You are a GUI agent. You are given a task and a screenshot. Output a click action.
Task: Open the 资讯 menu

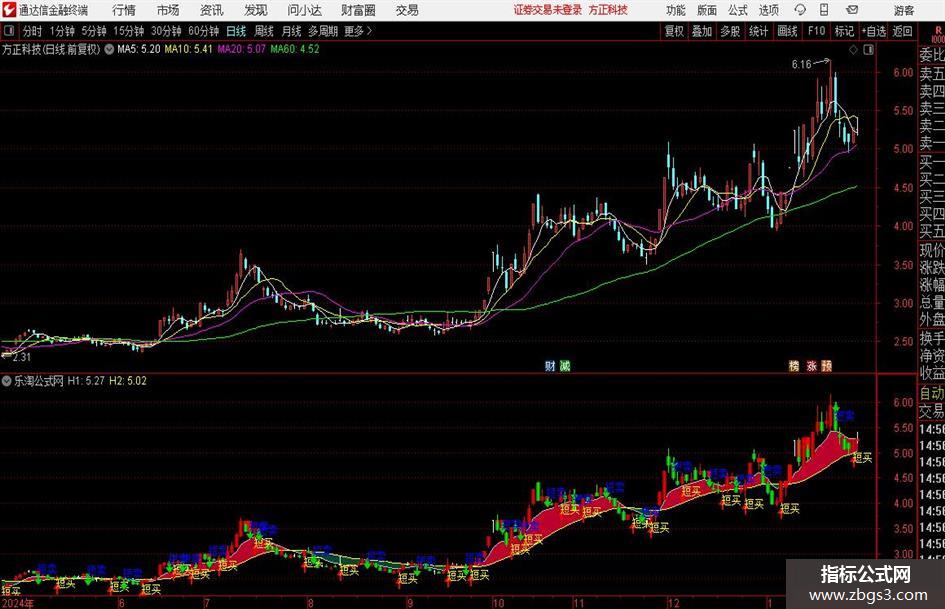tap(212, 10)
